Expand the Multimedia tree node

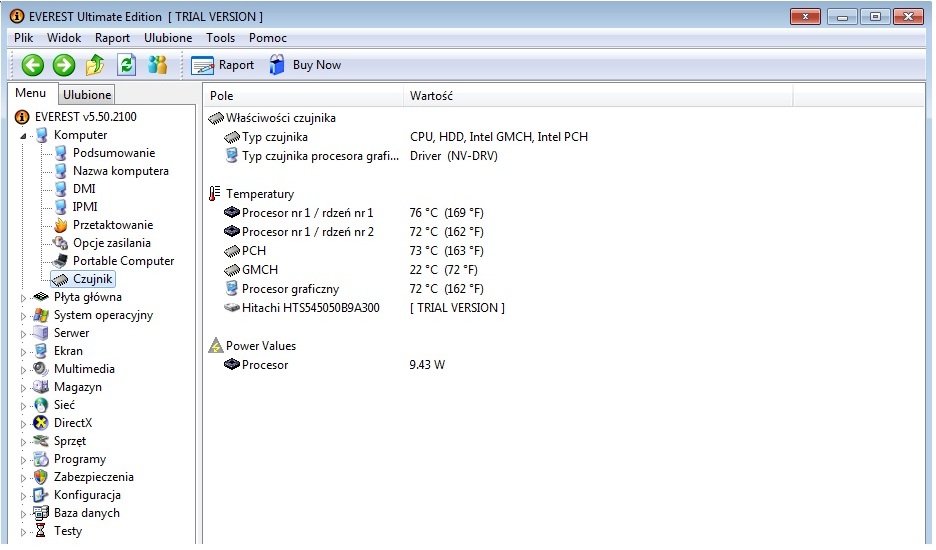pos(23,370)
